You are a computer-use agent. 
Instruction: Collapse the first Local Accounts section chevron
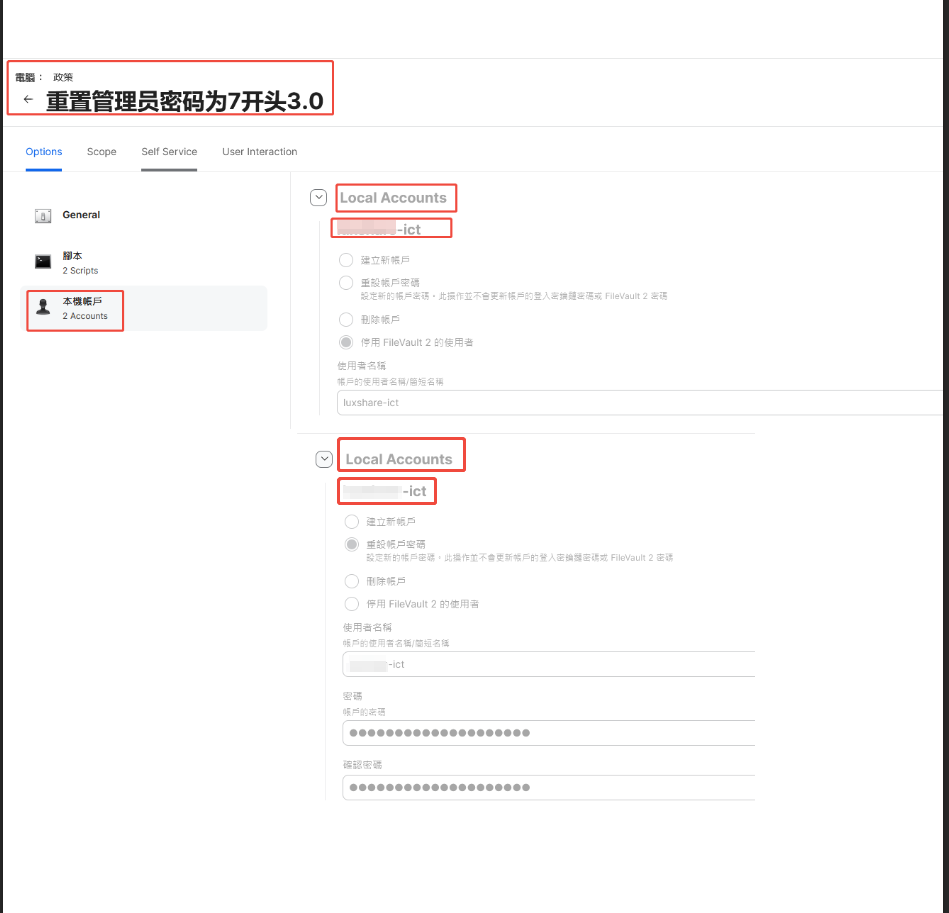tap(318, 198)
